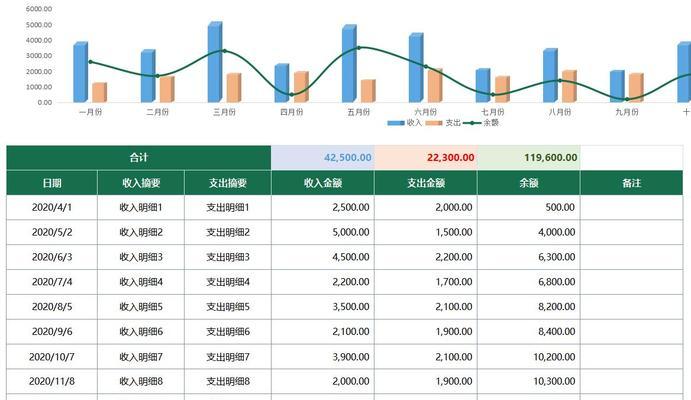Select cell 支出明细8
Viewport: 691px width, 400px height.
click(228, 381)
